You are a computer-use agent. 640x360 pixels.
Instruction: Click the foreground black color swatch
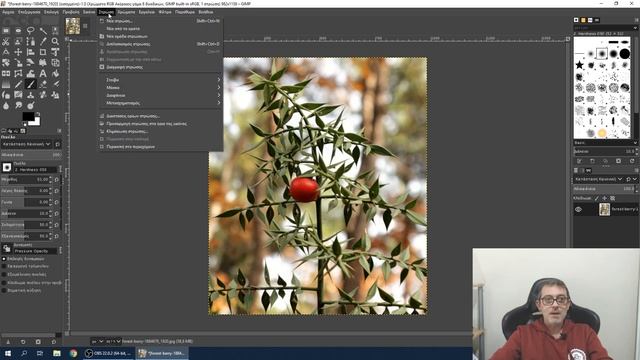point(28,116)
